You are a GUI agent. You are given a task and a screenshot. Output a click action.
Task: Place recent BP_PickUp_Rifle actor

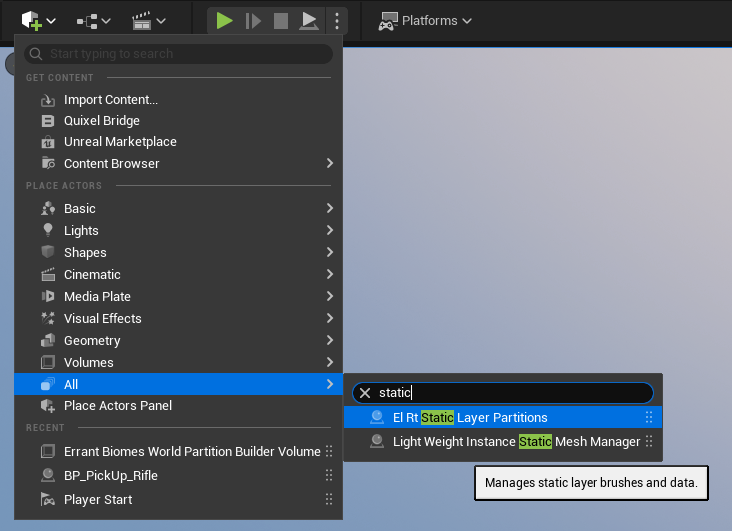pos(178,475)
